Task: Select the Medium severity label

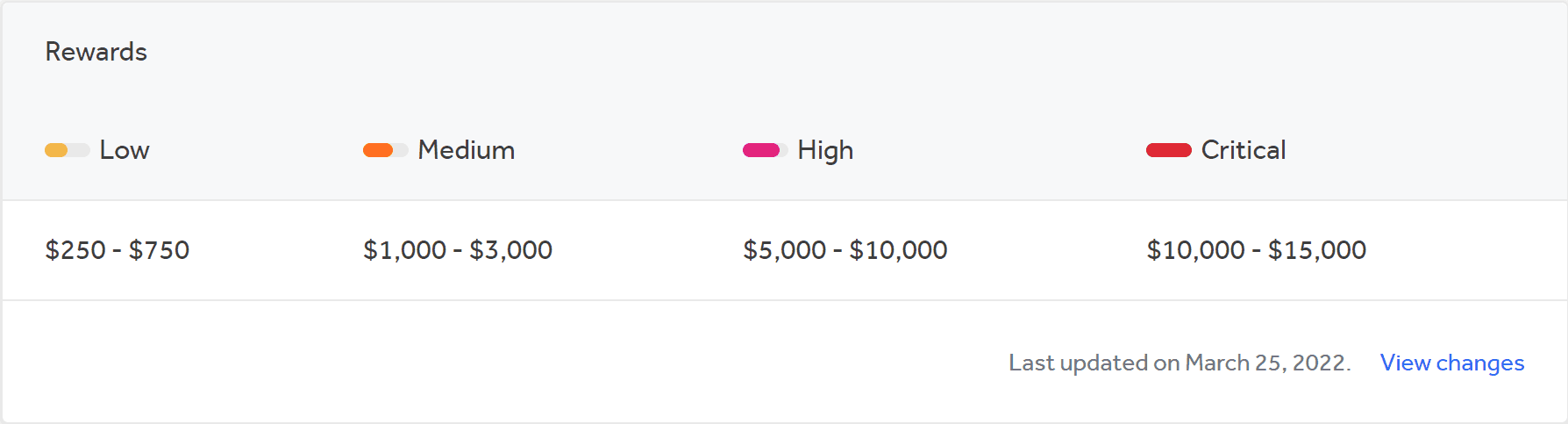Action: click(x=467, y=150)
